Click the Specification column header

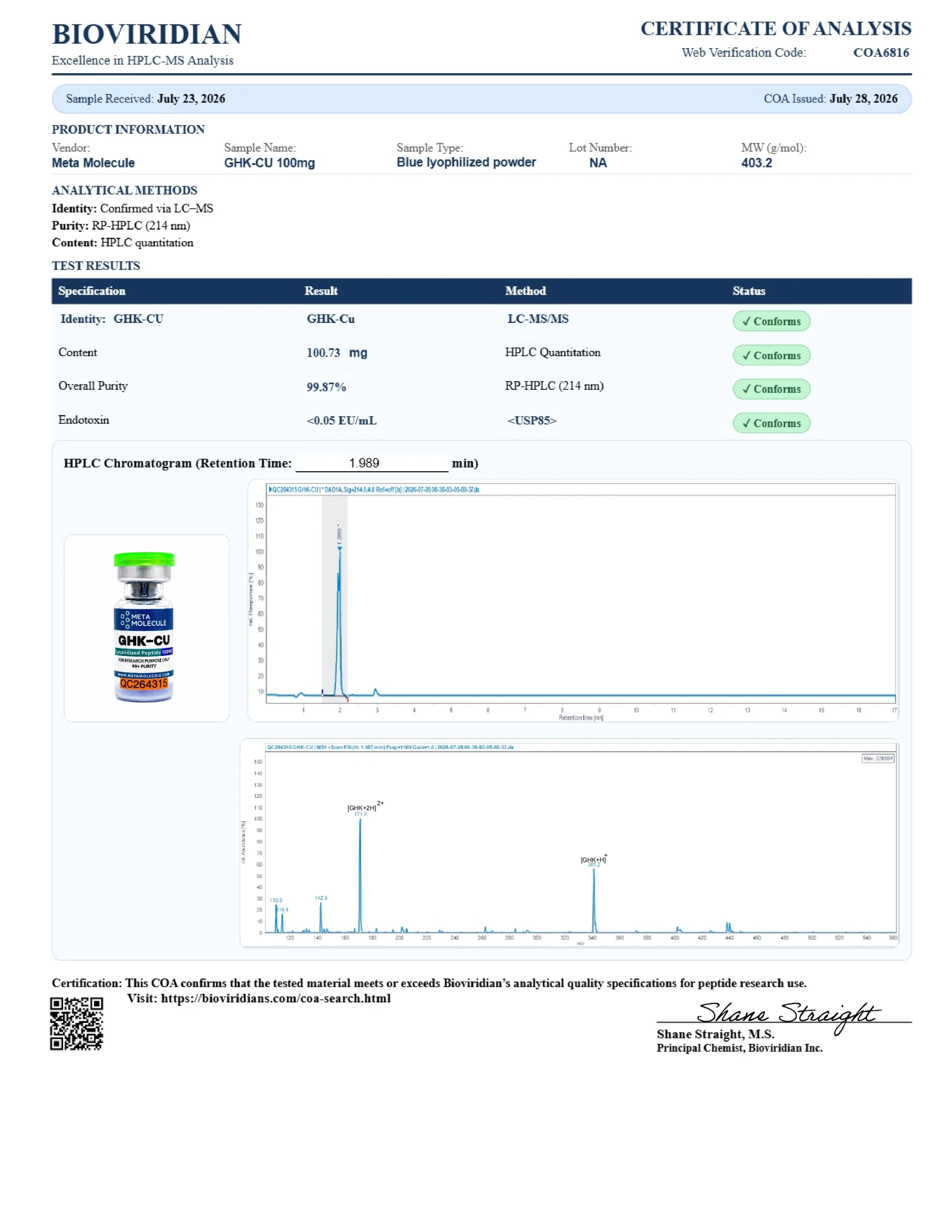click(92, 291)
